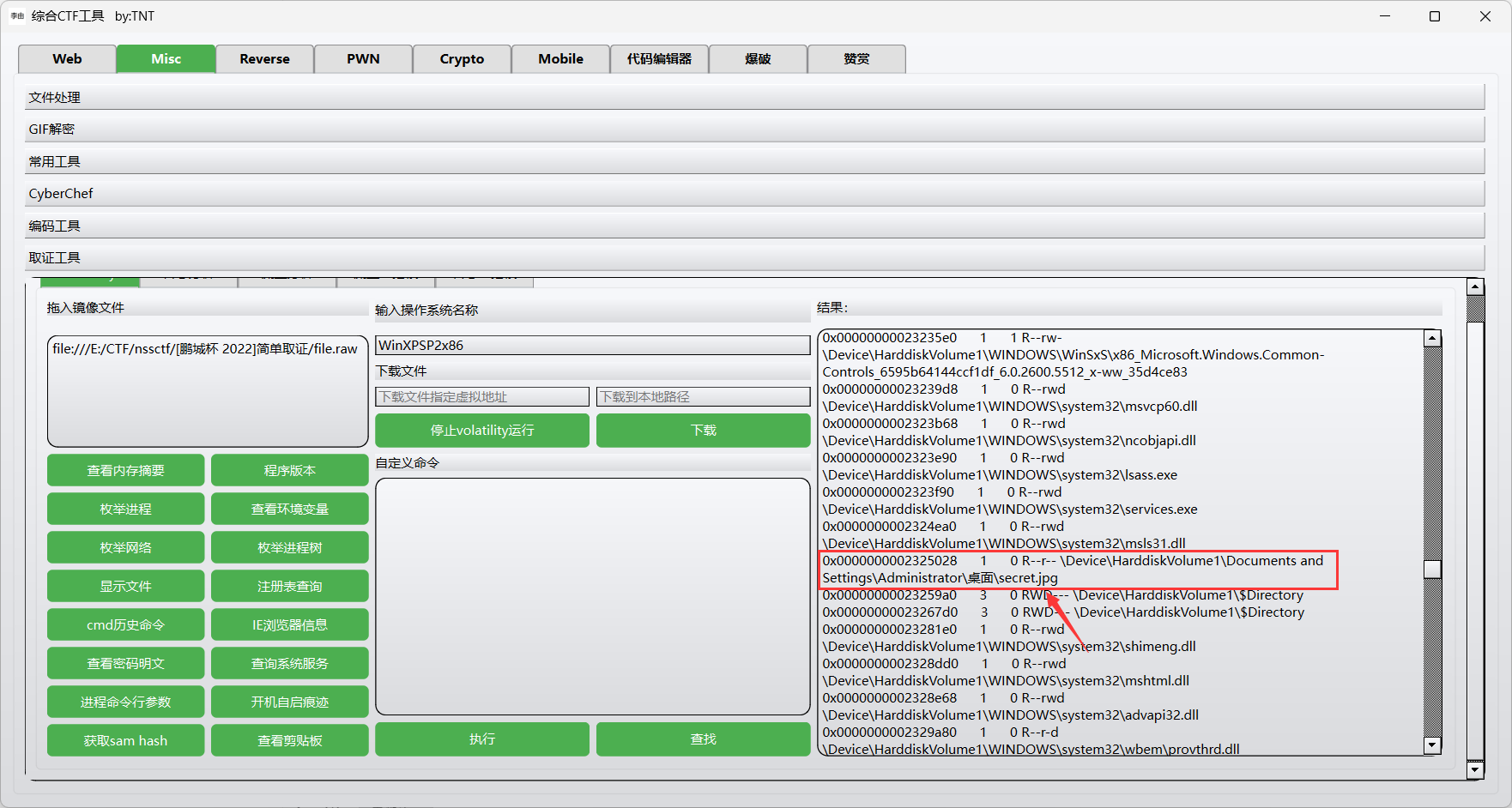Collapse the 取证工具 section
The width and height of the screenshot is (1512, 808).
click(x=754, y=258)
